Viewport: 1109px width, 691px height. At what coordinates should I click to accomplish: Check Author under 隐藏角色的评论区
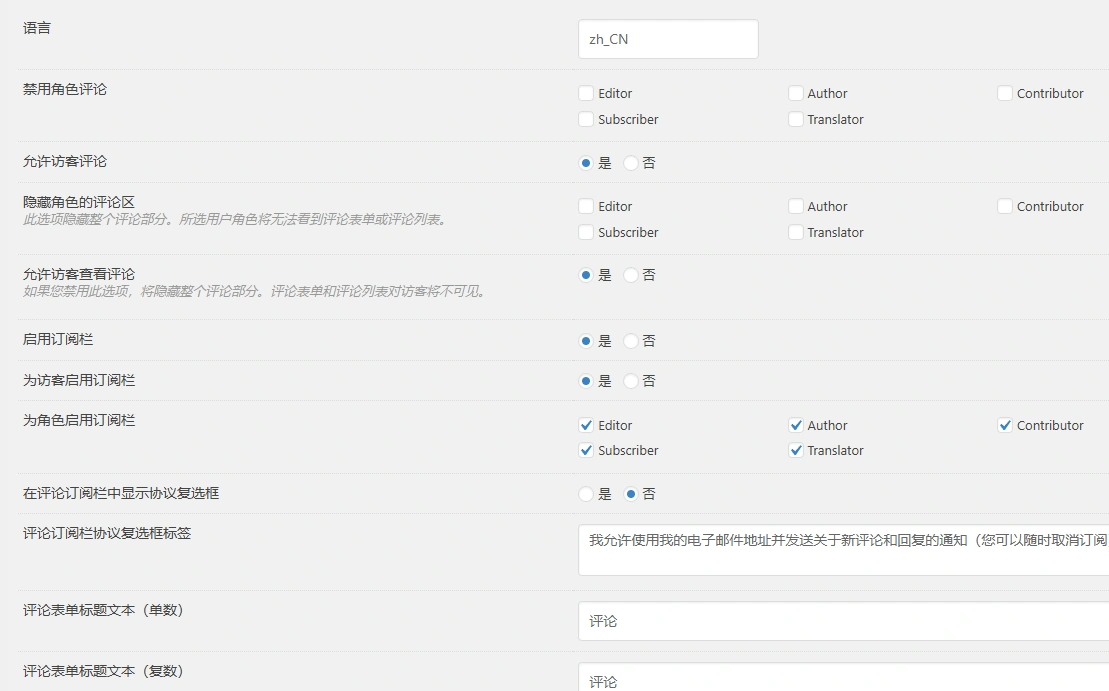tap(795, 206)
